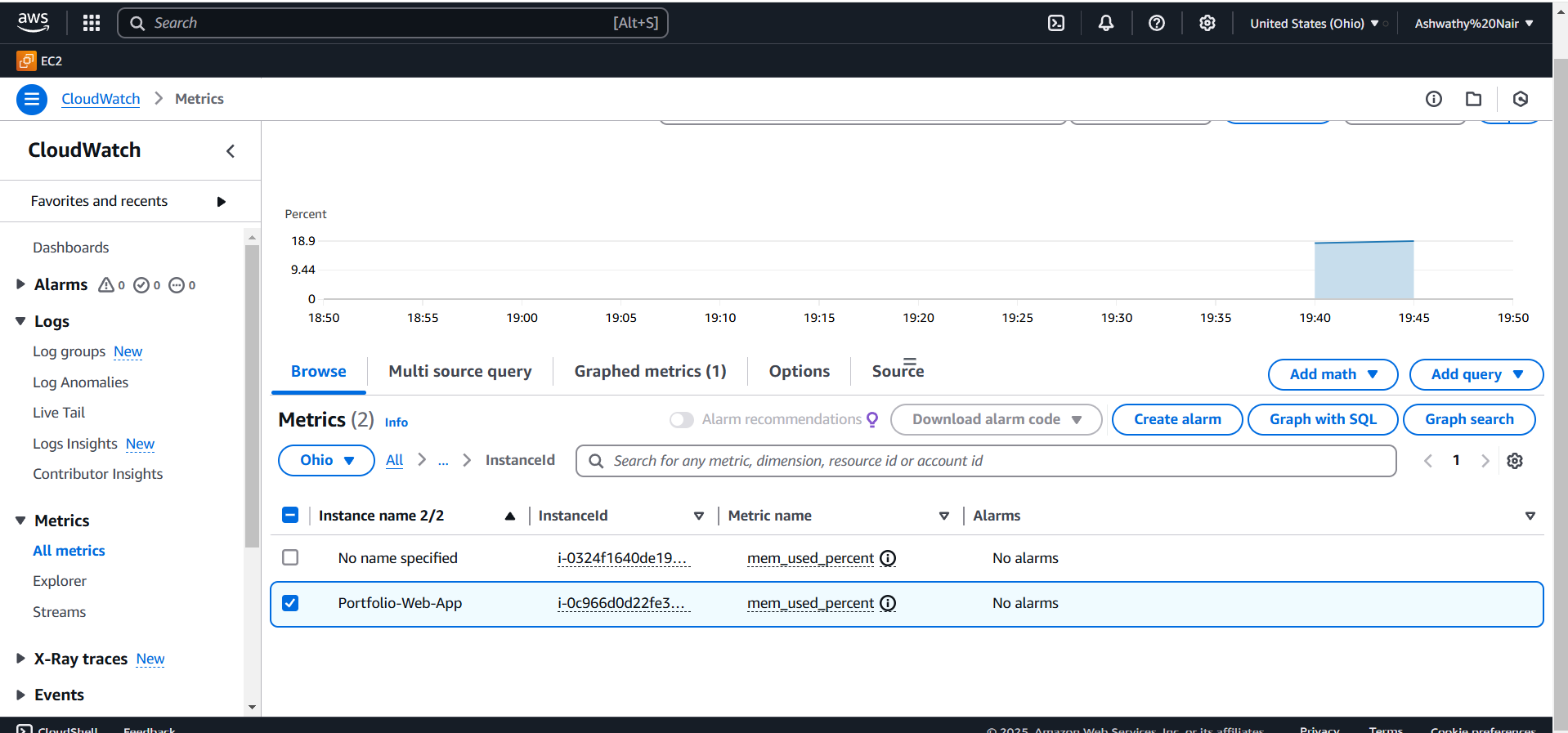Image resolution: width=1568 pixels, height=733 pixels.
Task: Open Download alarm code dropdown
Action: pos(996,419)
